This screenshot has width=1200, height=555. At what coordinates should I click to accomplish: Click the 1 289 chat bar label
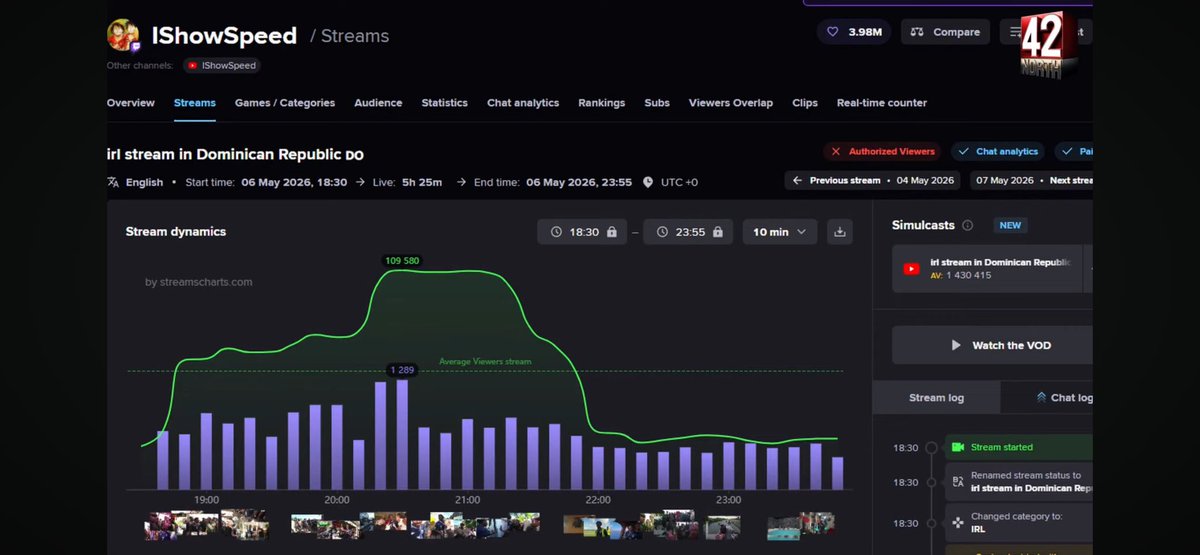pos(402,370)
